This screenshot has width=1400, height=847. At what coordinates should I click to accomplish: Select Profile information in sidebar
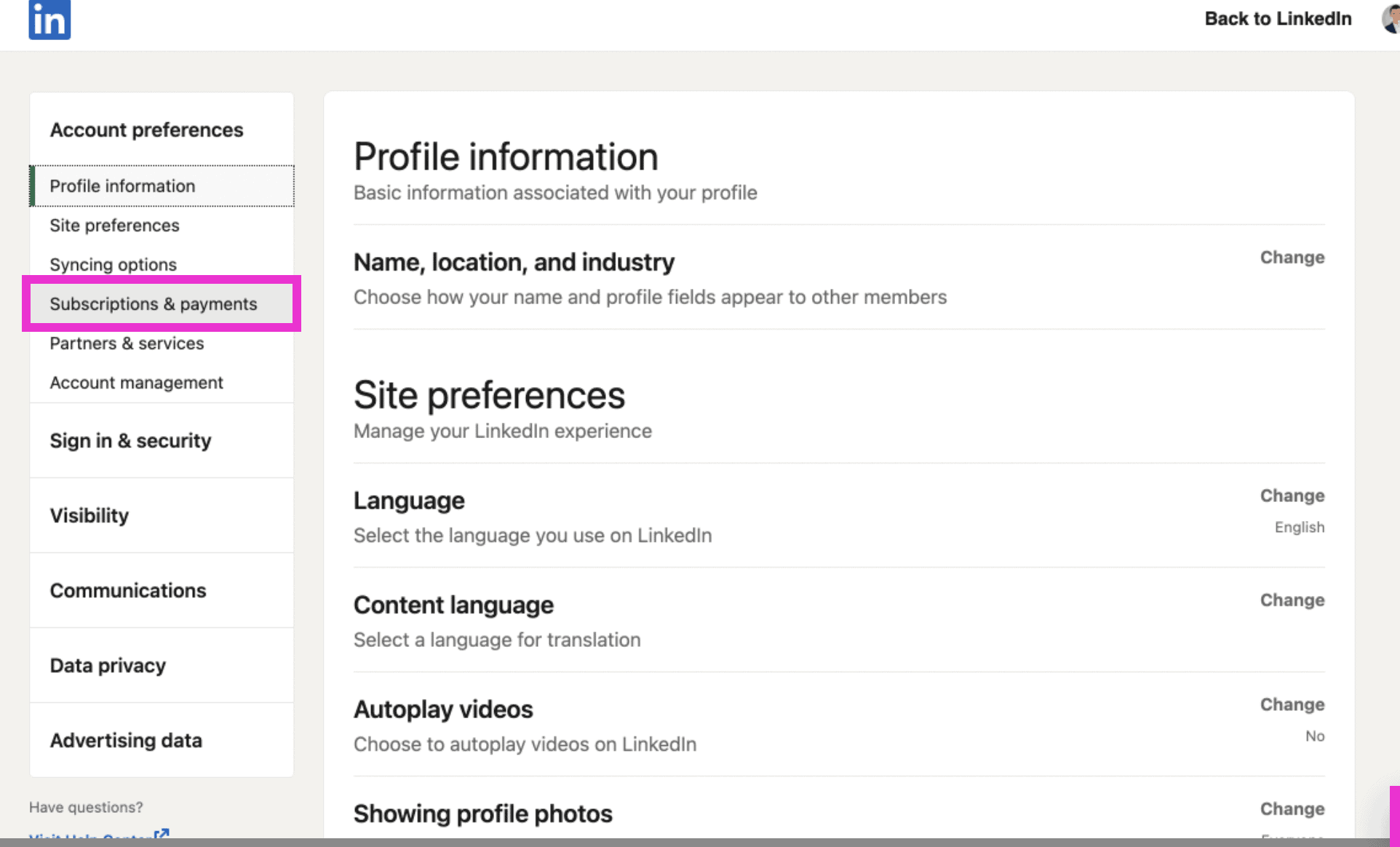(x=122, y=186)
